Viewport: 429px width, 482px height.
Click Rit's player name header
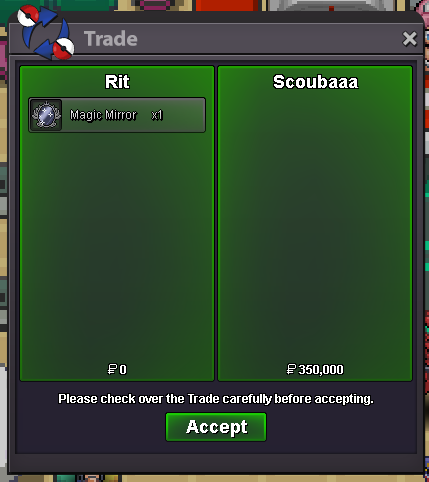pos(117,82)
